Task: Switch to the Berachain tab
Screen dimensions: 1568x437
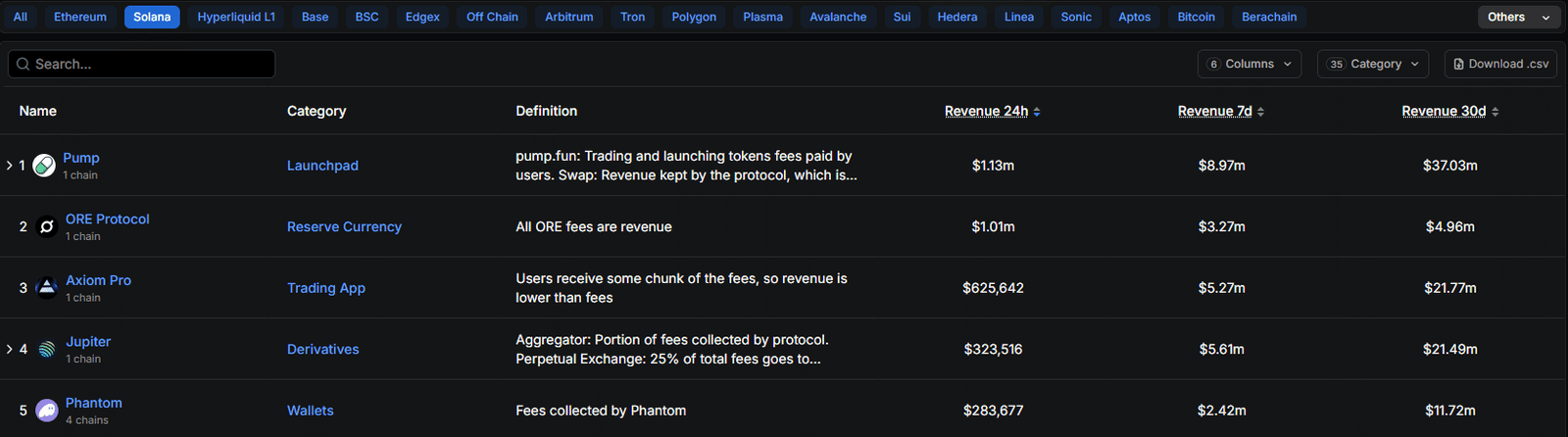Action: [1269, 17]
